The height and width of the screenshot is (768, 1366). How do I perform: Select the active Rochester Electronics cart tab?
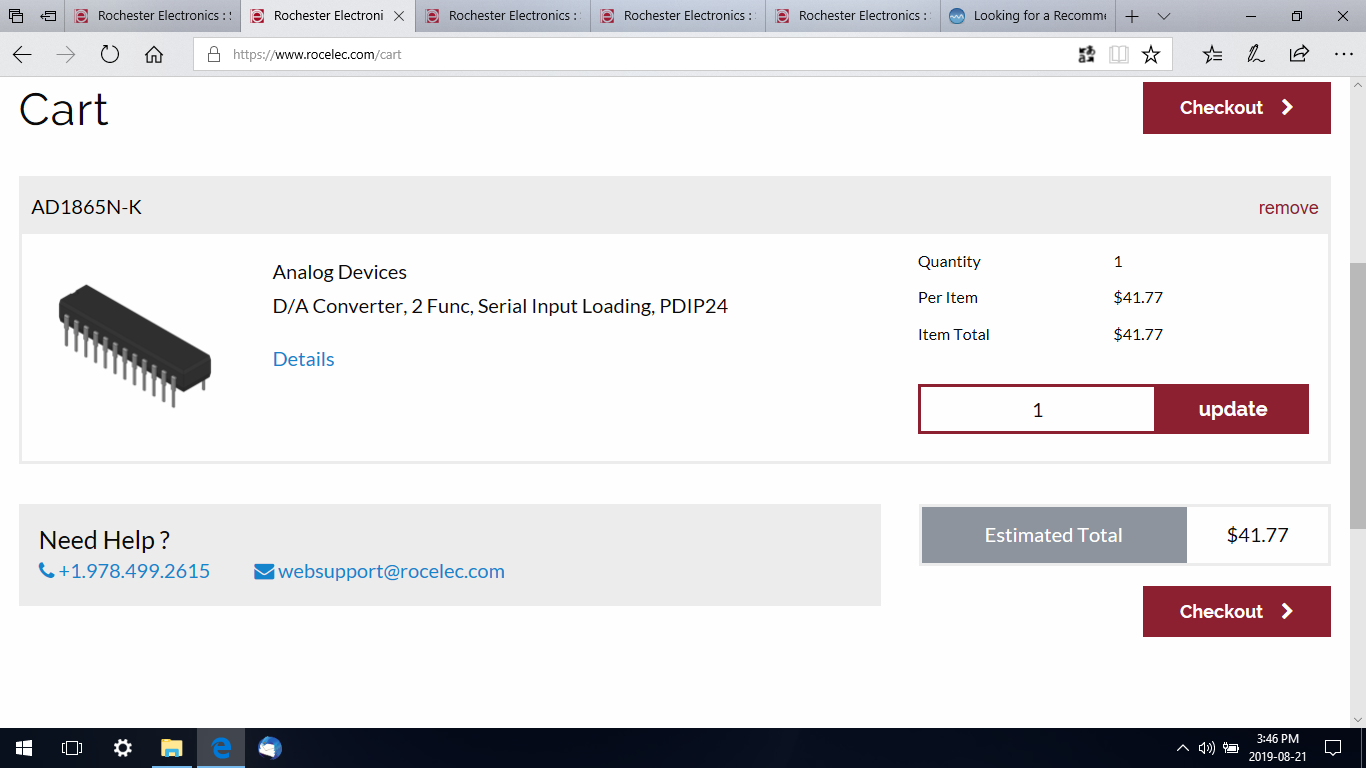(328, 16)
